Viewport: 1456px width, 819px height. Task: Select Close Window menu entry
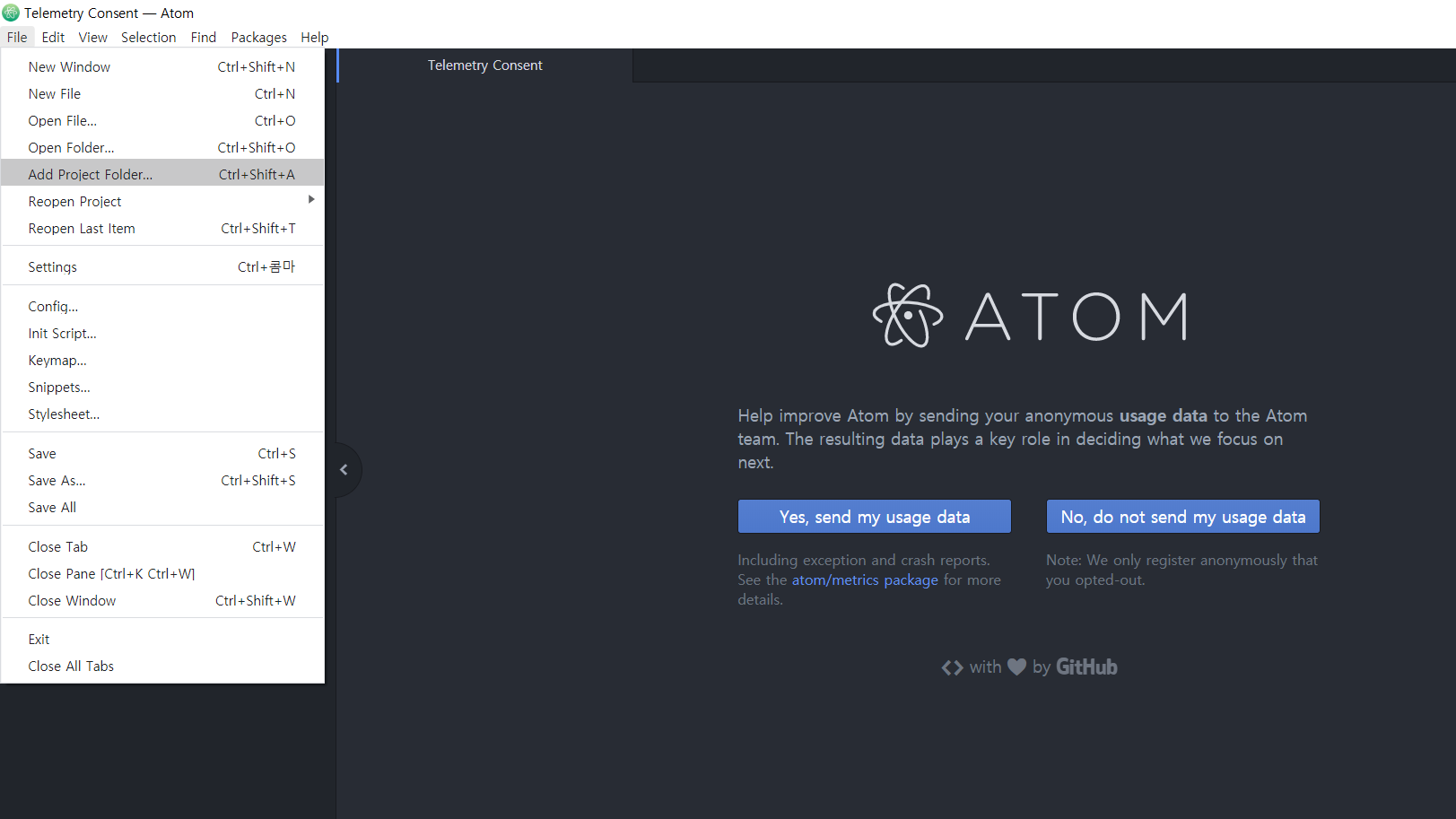coord(162,601)
